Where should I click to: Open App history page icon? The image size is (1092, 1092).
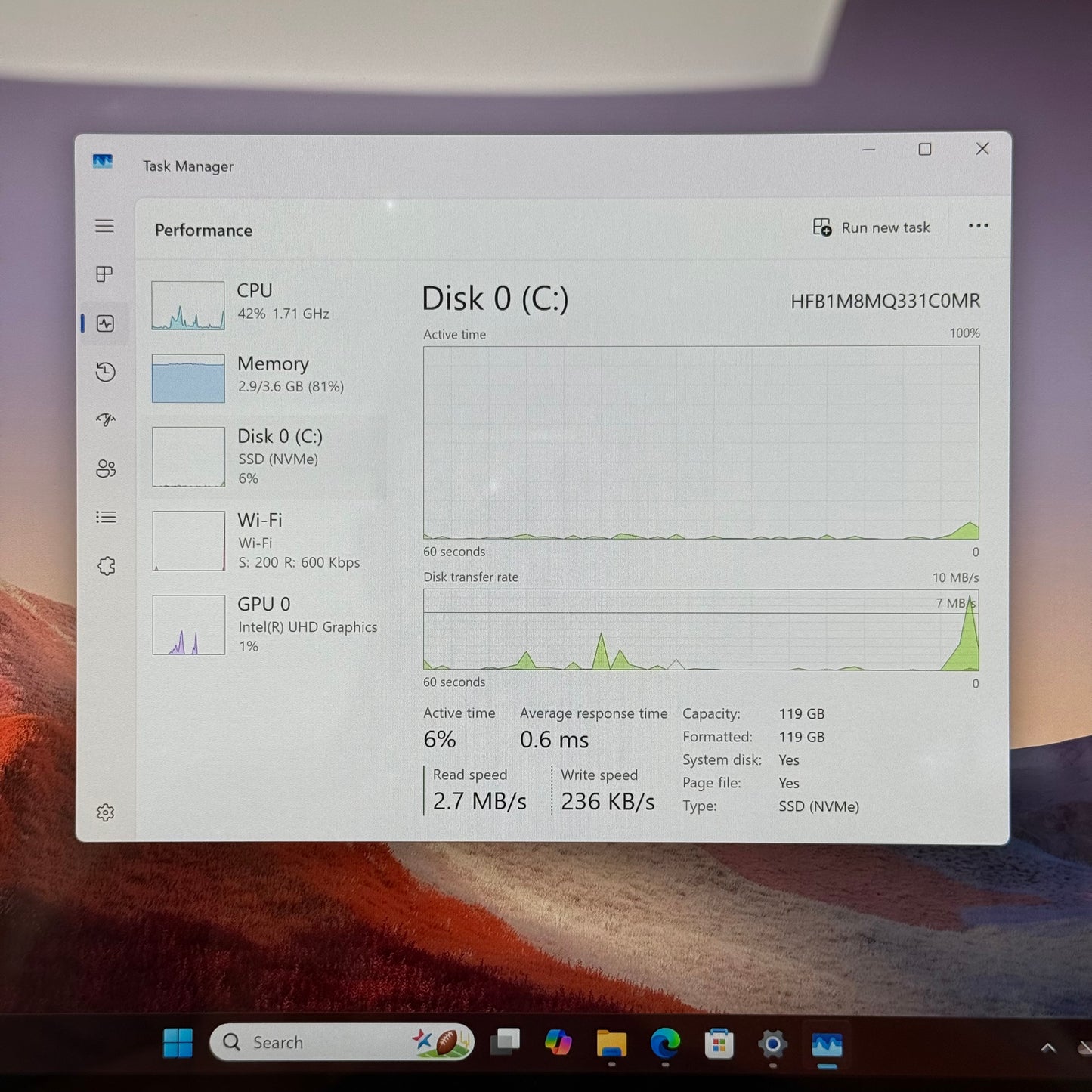[105, 372]
